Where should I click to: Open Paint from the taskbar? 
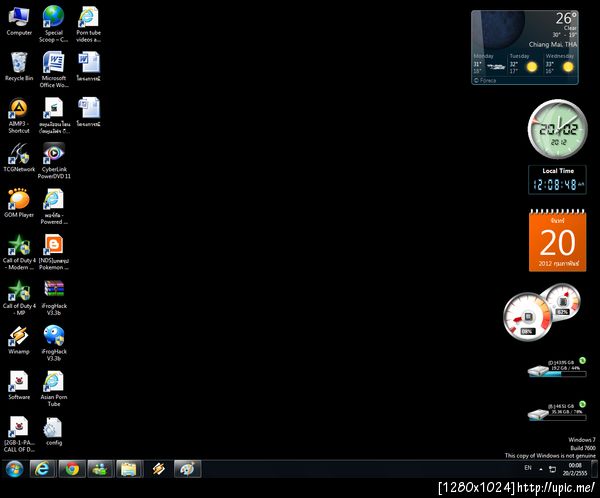[187, 469]
